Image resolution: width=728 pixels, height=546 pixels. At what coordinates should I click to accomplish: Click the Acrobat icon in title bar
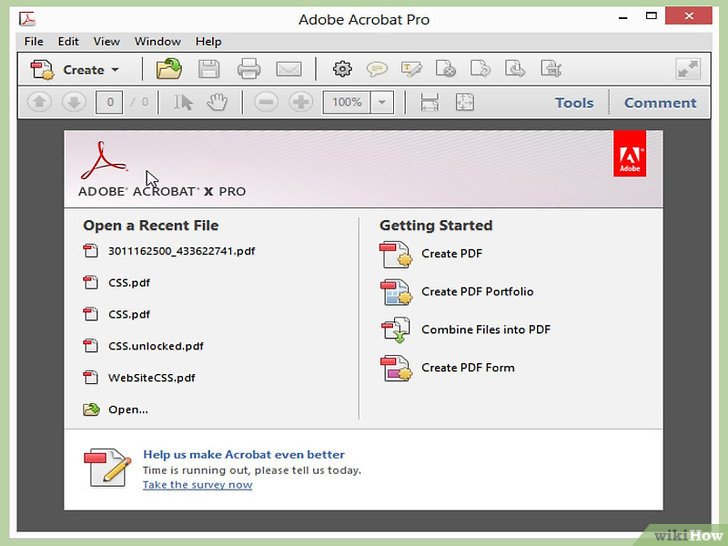coord(27,19)
